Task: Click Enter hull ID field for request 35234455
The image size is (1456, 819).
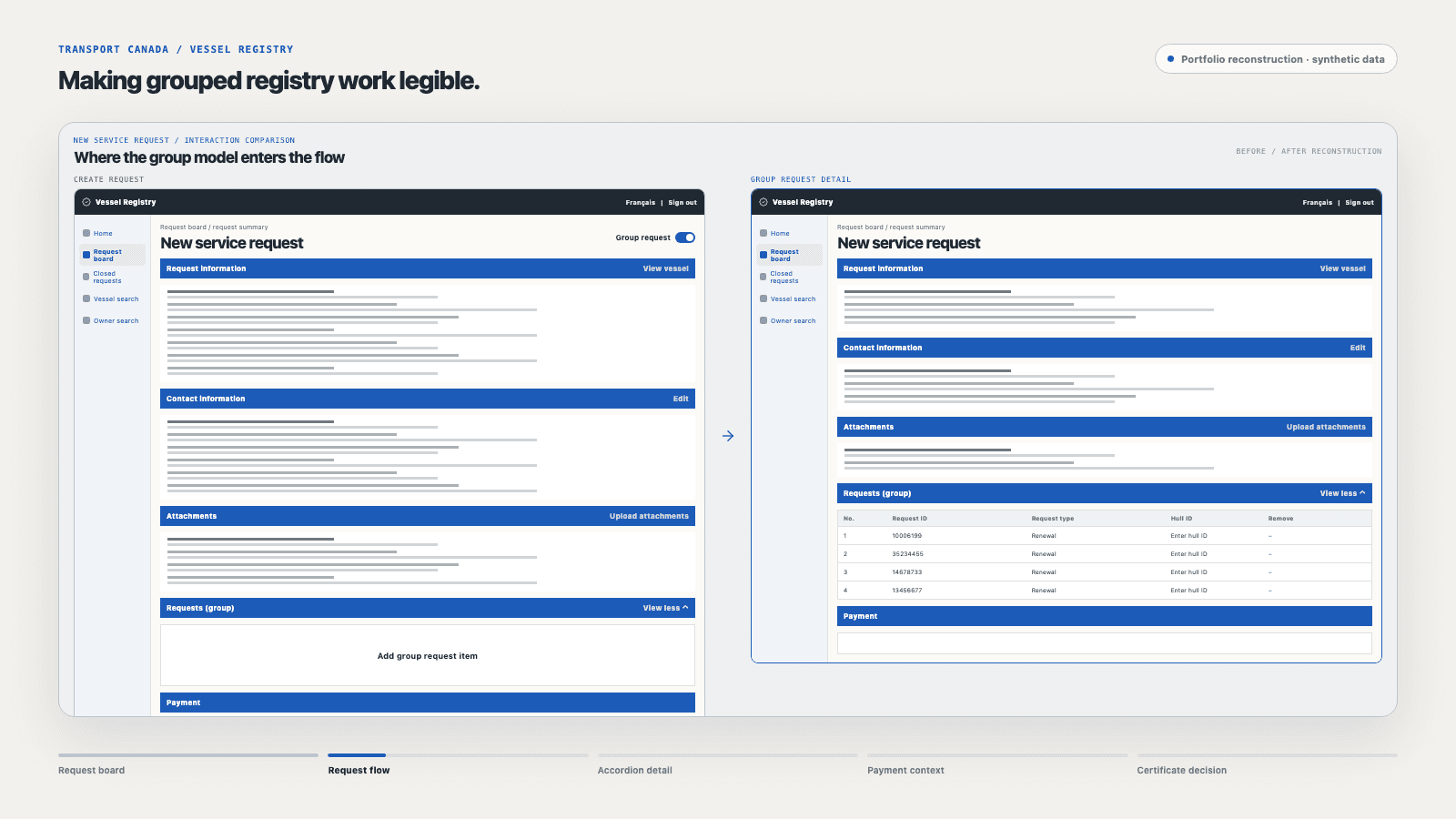Action: tap(1188, 554)
